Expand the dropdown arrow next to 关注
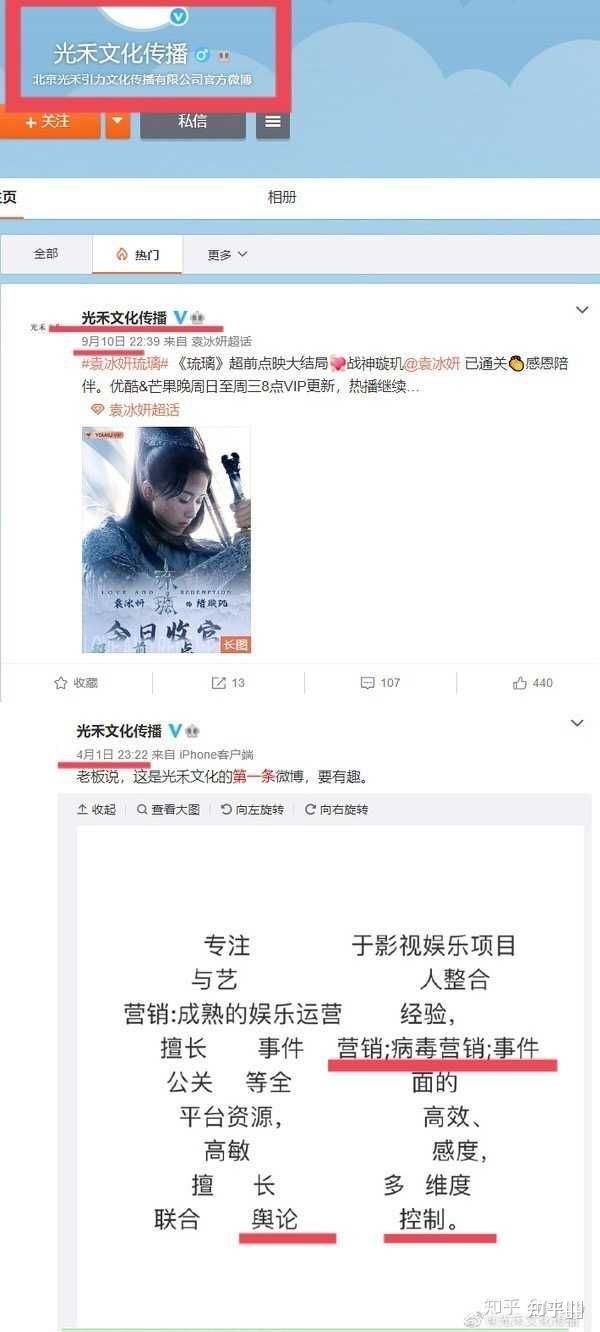The image size is (600, 1332). coord(118,121)
